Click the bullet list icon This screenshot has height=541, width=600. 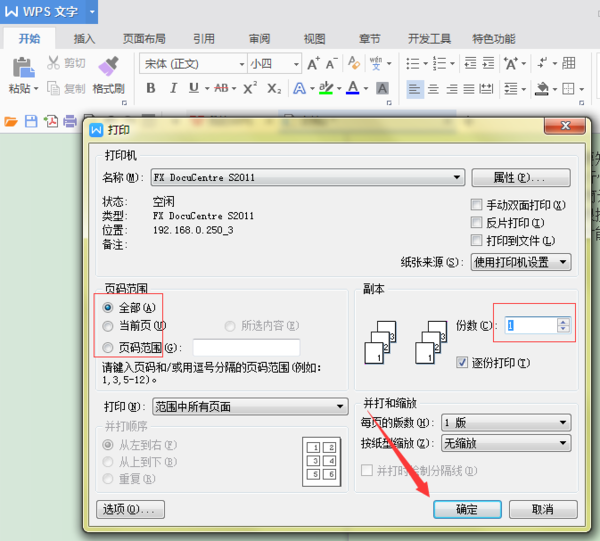pyautogui.click(x=412, y=63)
